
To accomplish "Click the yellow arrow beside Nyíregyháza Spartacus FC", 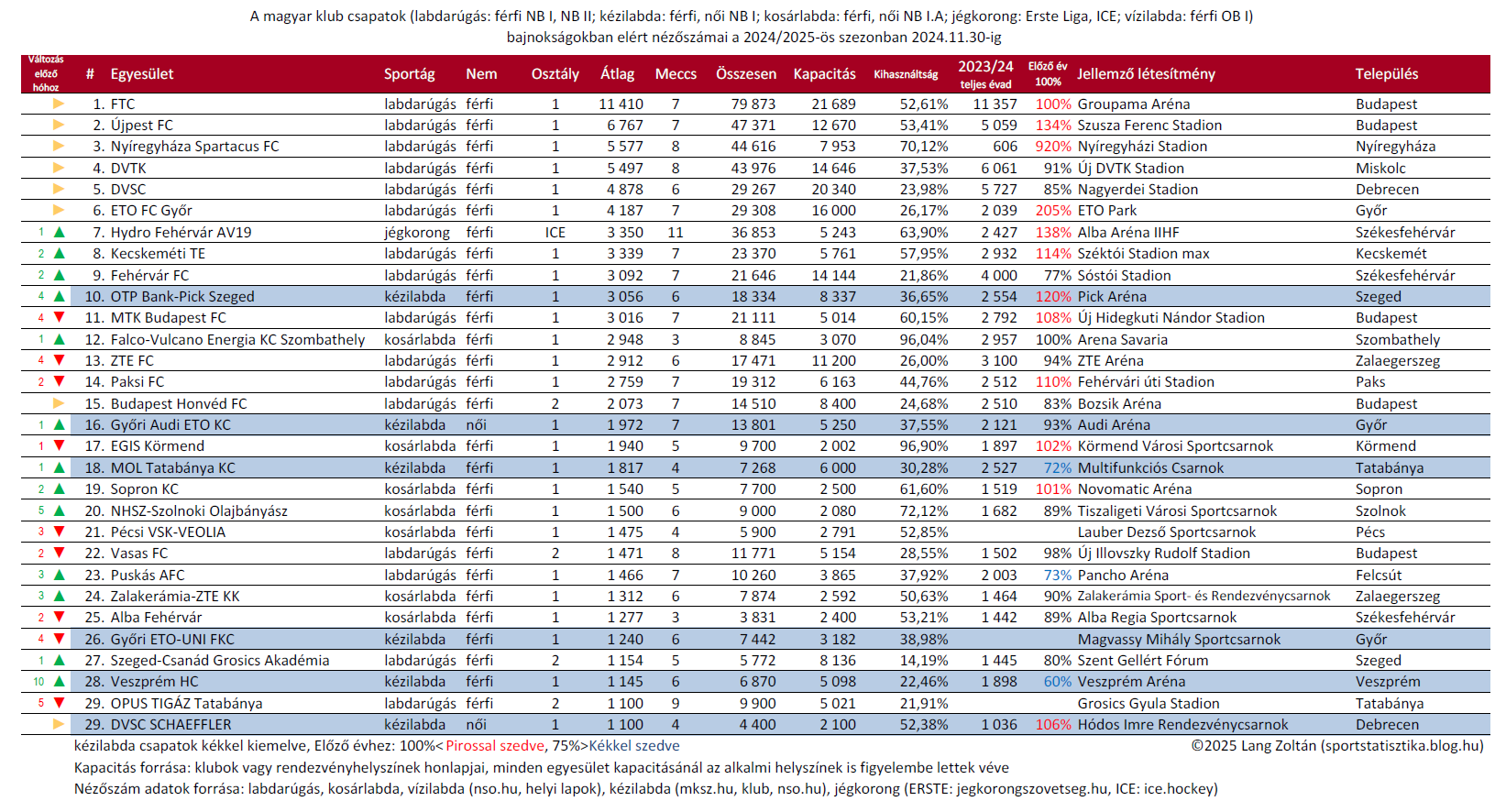I will (x=59, y=146).
